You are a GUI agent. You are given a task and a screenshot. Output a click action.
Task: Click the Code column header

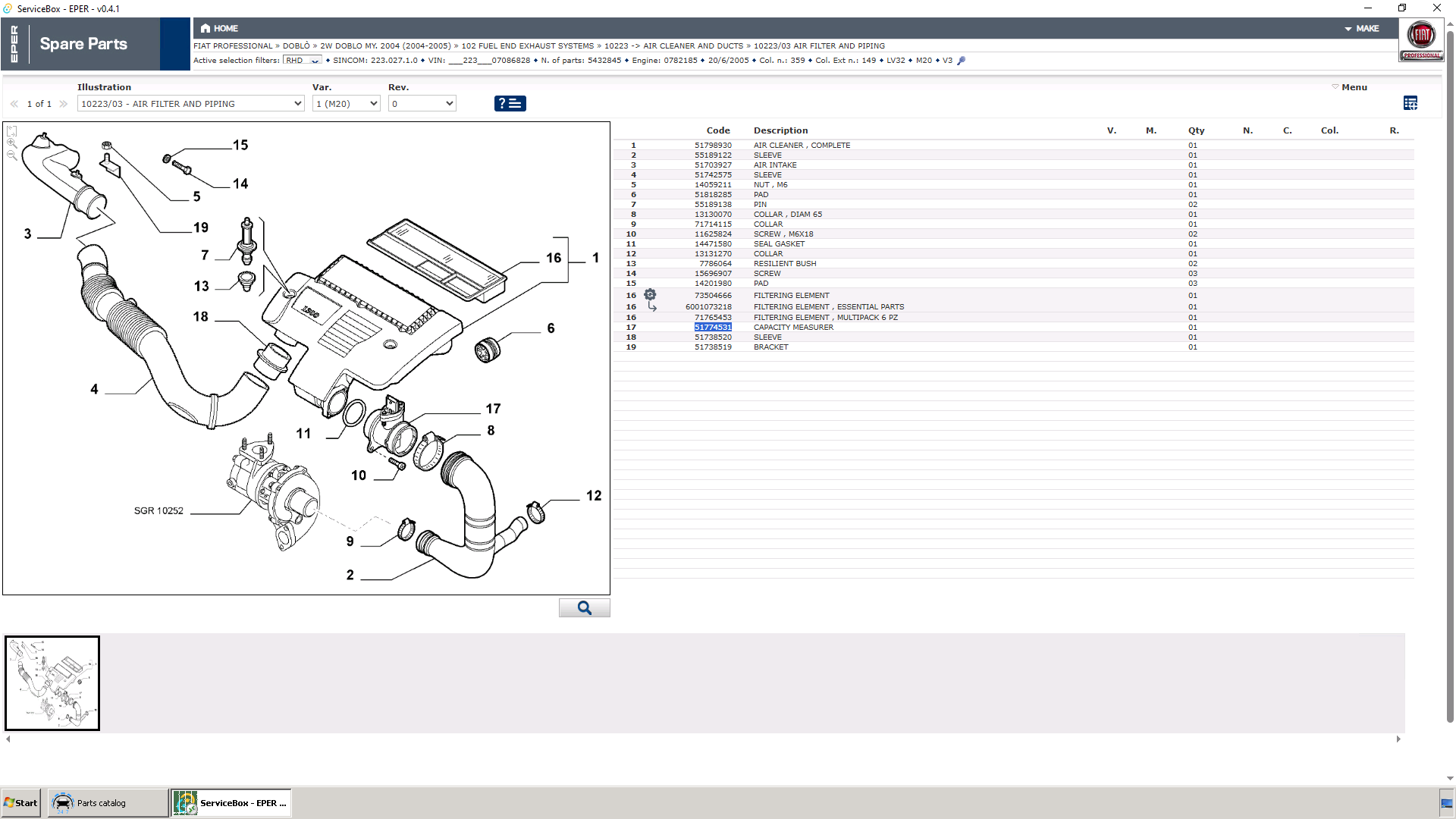tap(718, 130)
